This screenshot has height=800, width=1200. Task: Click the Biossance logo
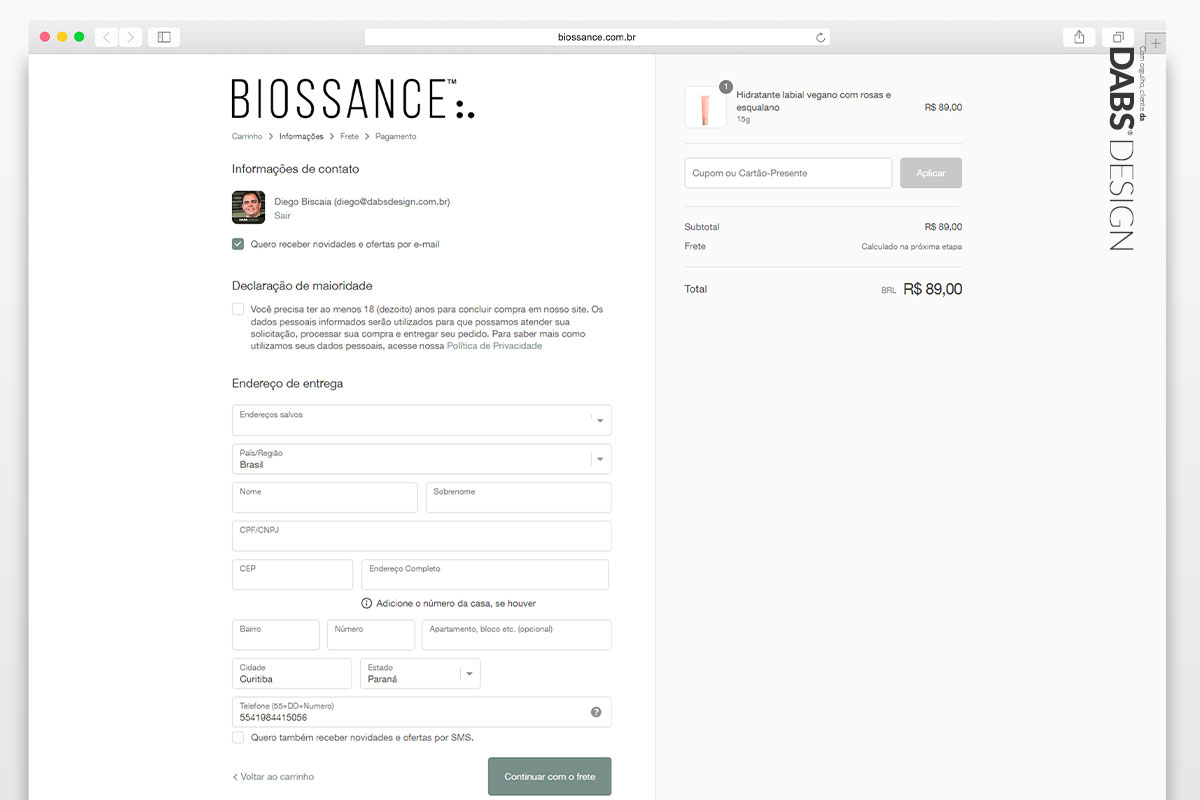pyautogui.click(x=353, y=99)
